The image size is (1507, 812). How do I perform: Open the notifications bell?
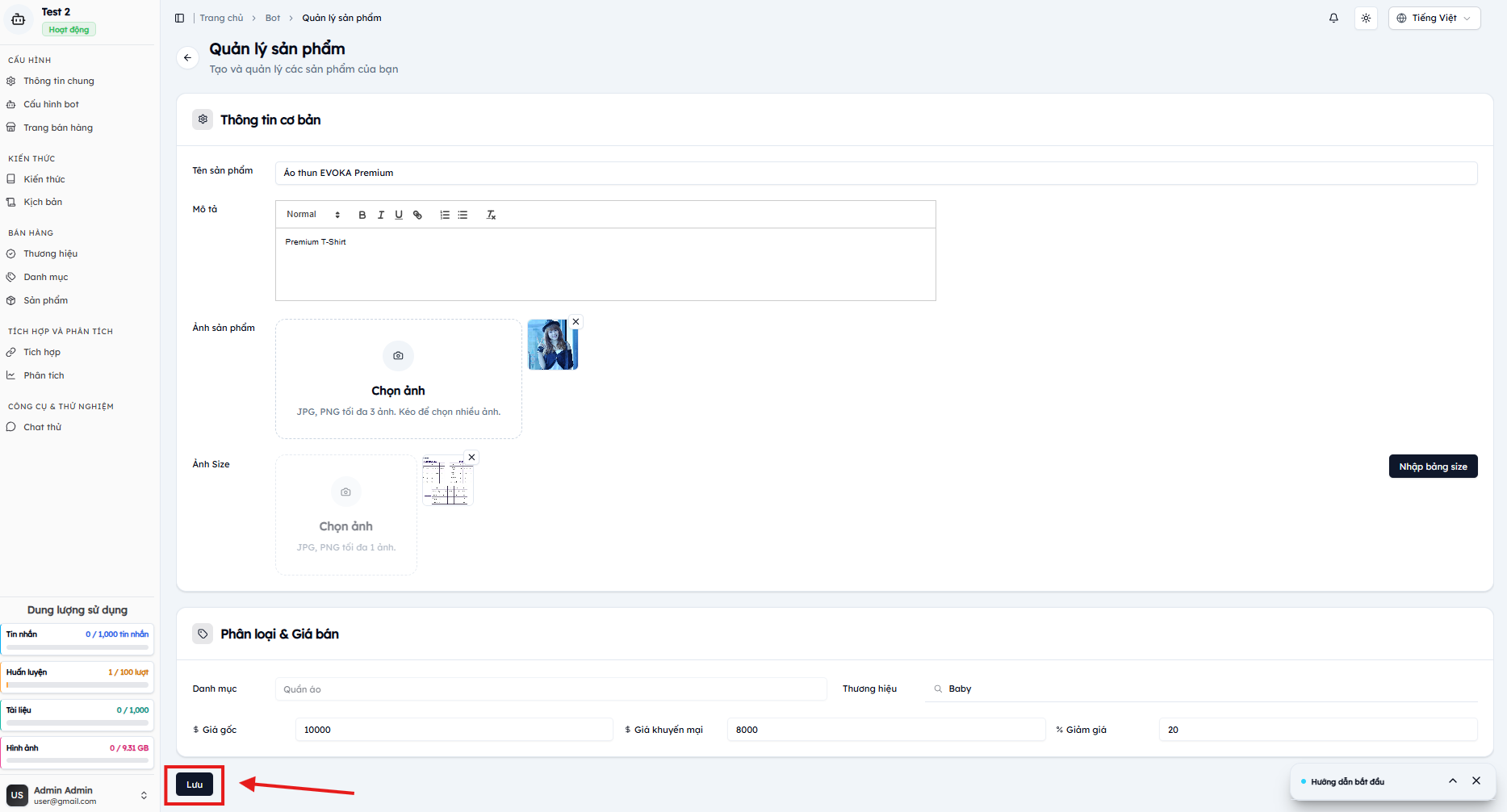[1333, 18]
